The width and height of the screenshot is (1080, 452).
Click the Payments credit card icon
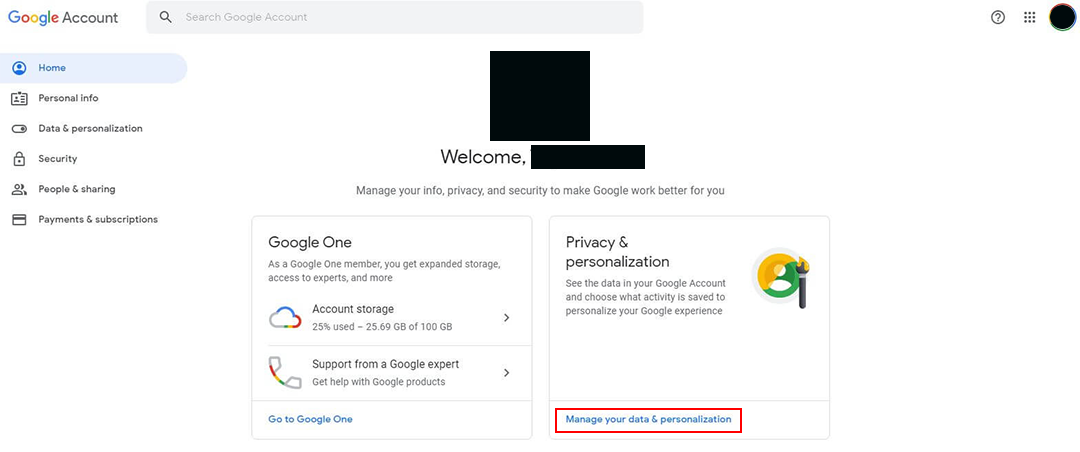tap(19, 220)
